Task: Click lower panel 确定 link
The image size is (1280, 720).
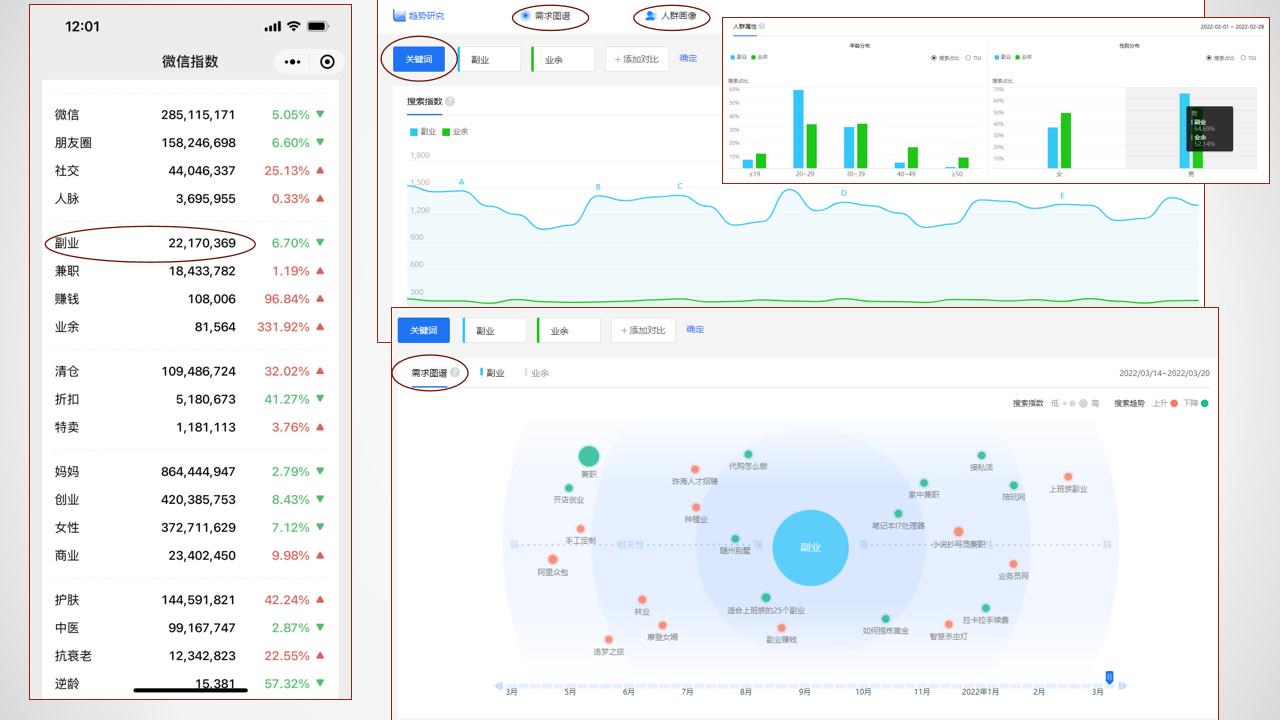Action: (695, 329)
